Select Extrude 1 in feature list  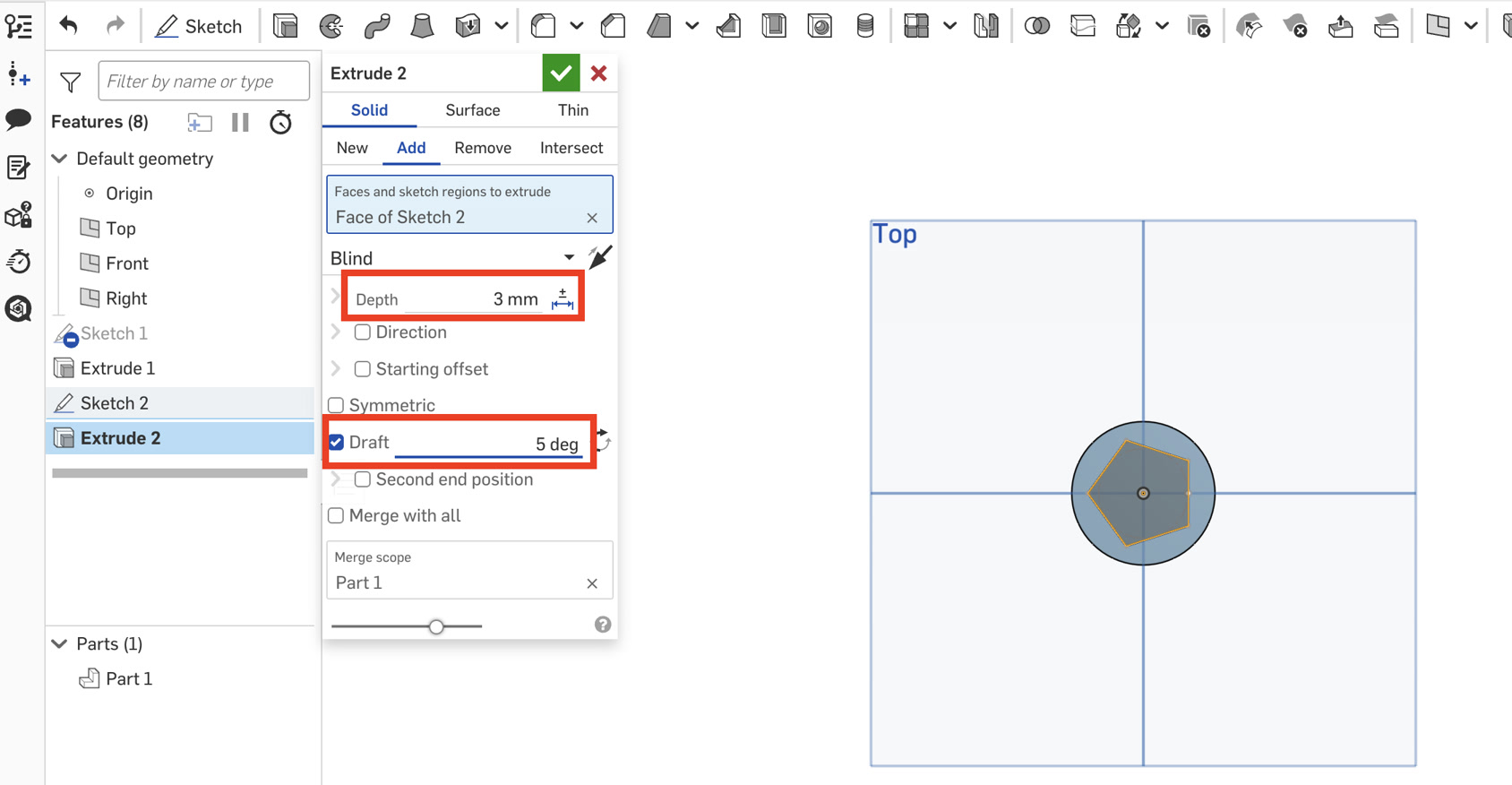[117, 368]
